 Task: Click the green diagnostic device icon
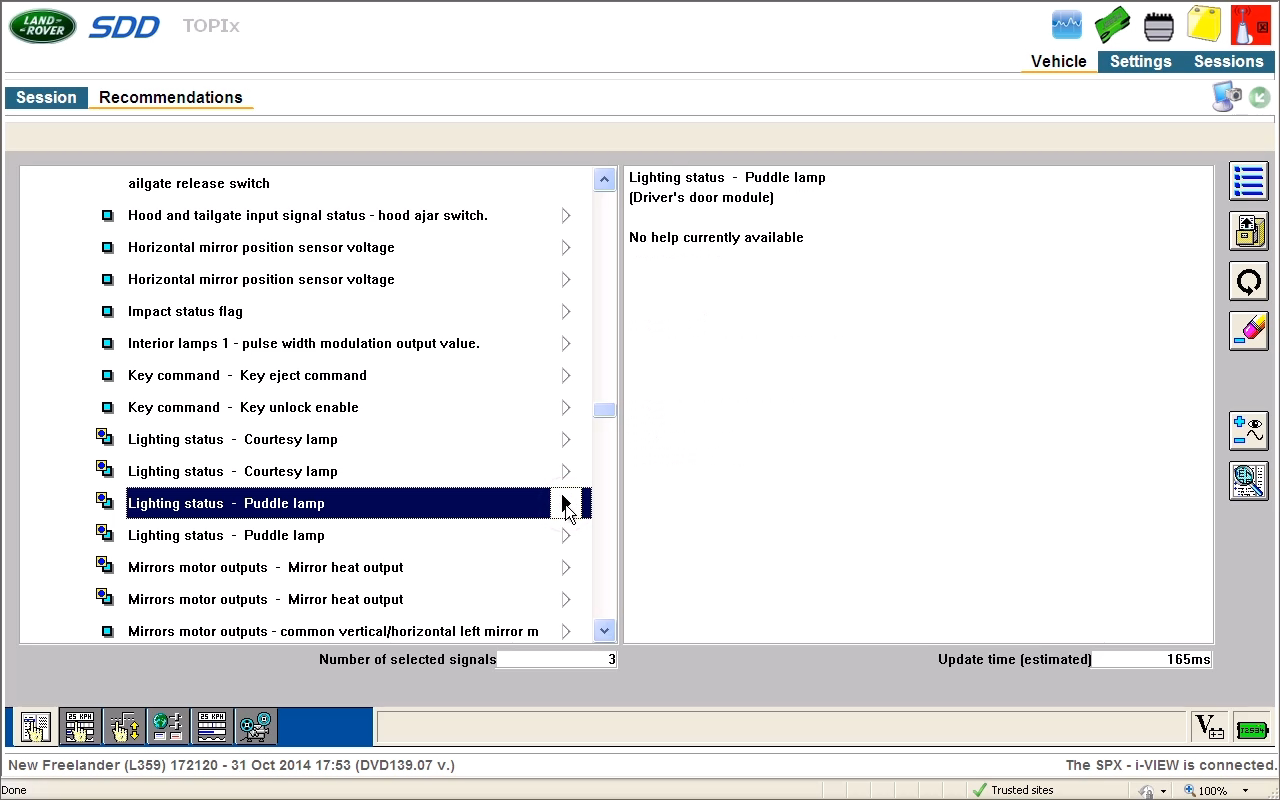pos(1112,25)
